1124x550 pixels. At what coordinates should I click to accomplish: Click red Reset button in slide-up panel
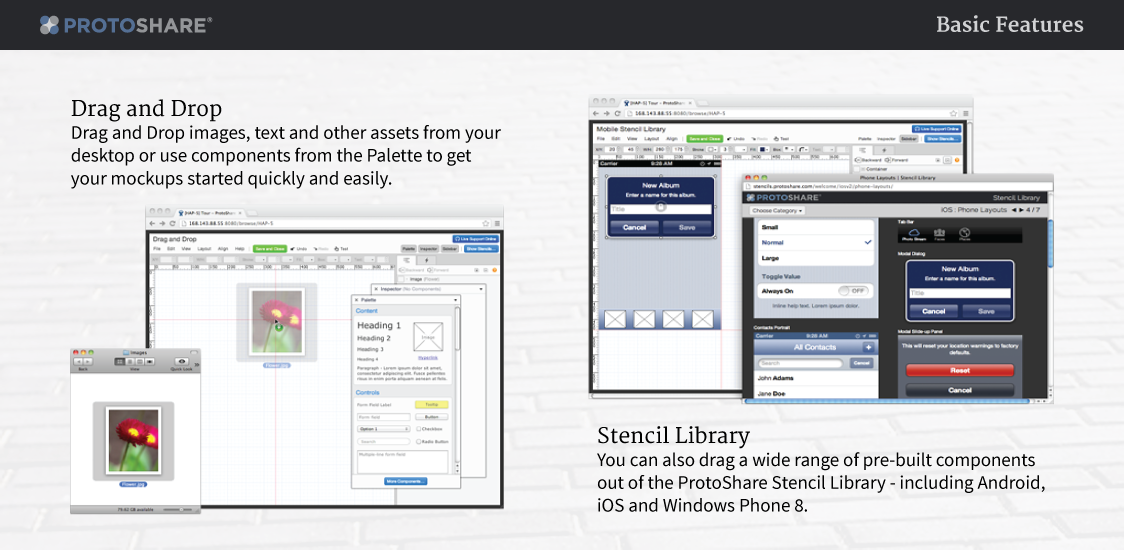[960, 370]
